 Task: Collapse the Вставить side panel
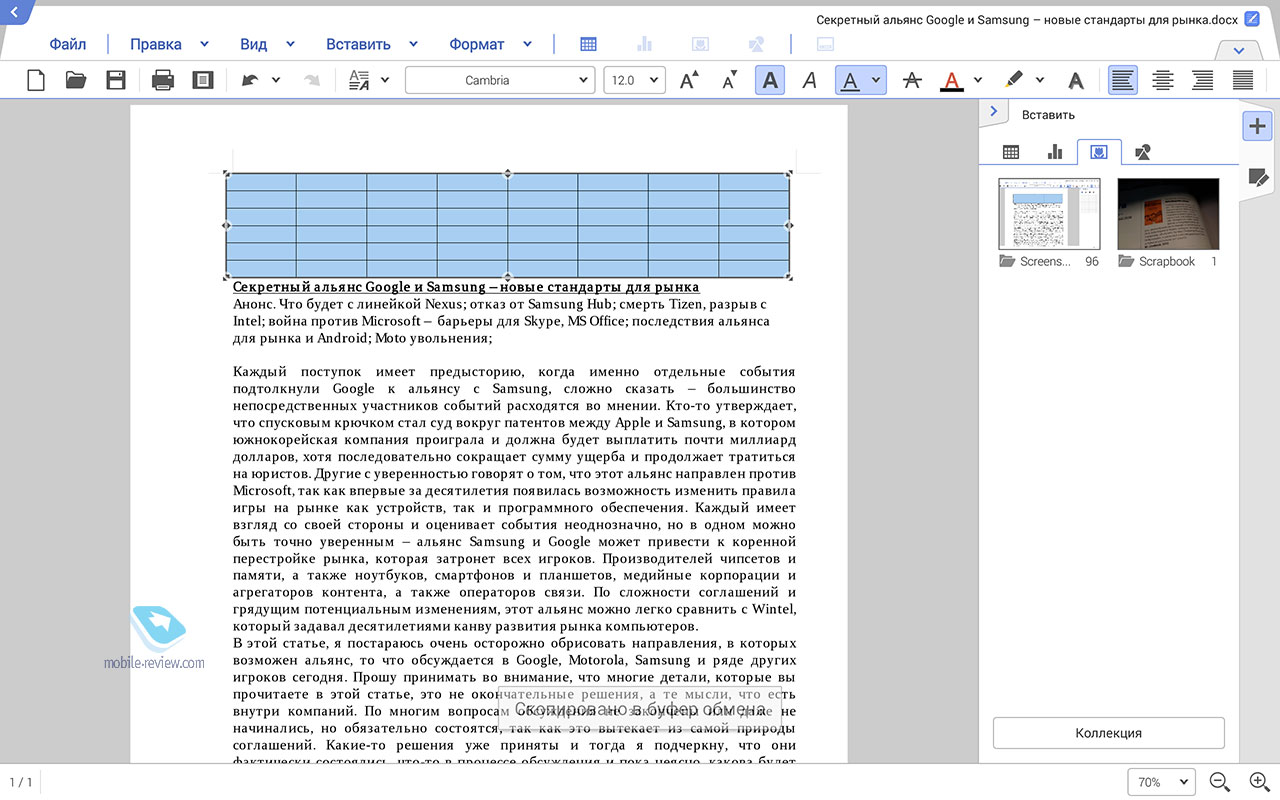coord(993,112)
